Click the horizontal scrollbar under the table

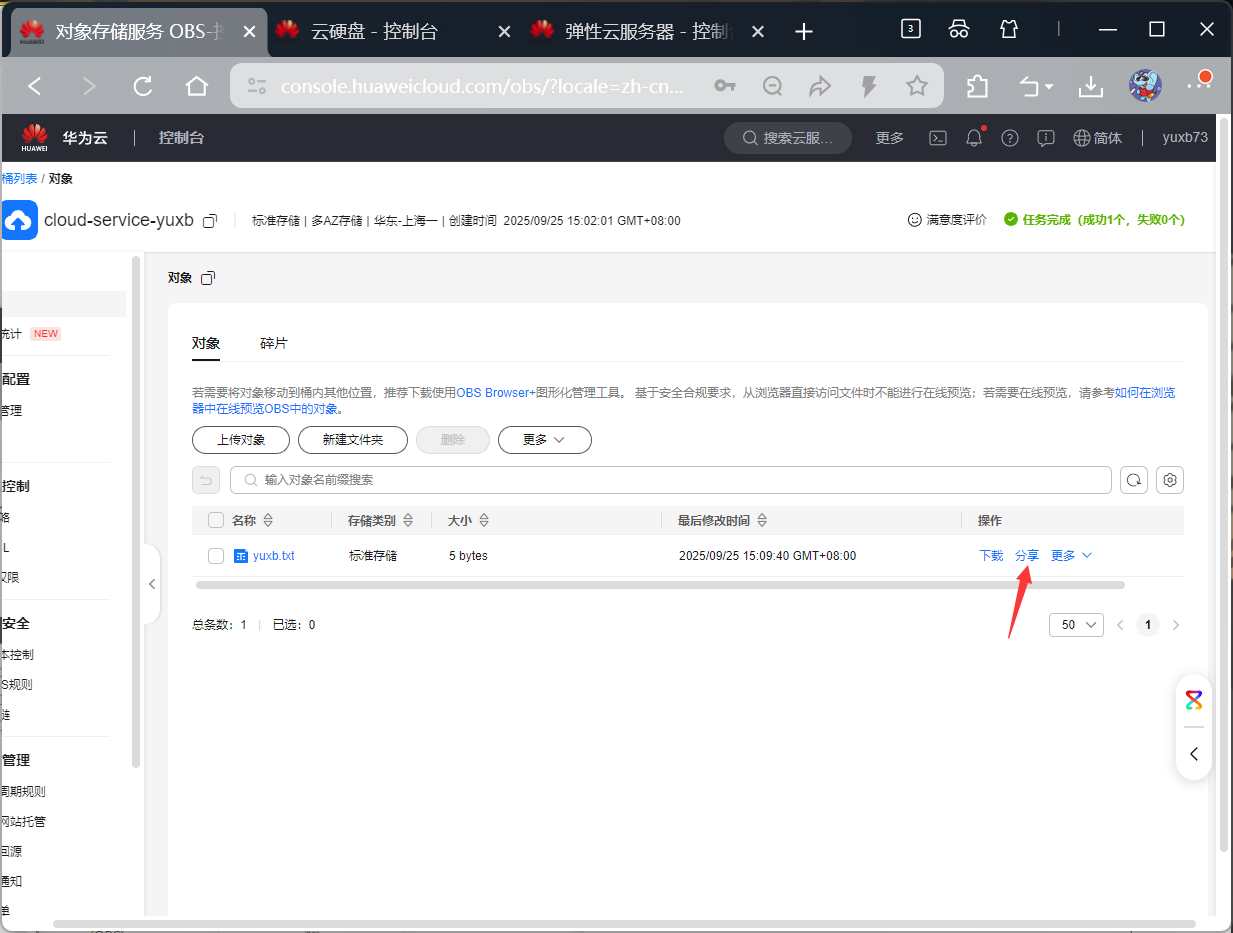point(660,584)
